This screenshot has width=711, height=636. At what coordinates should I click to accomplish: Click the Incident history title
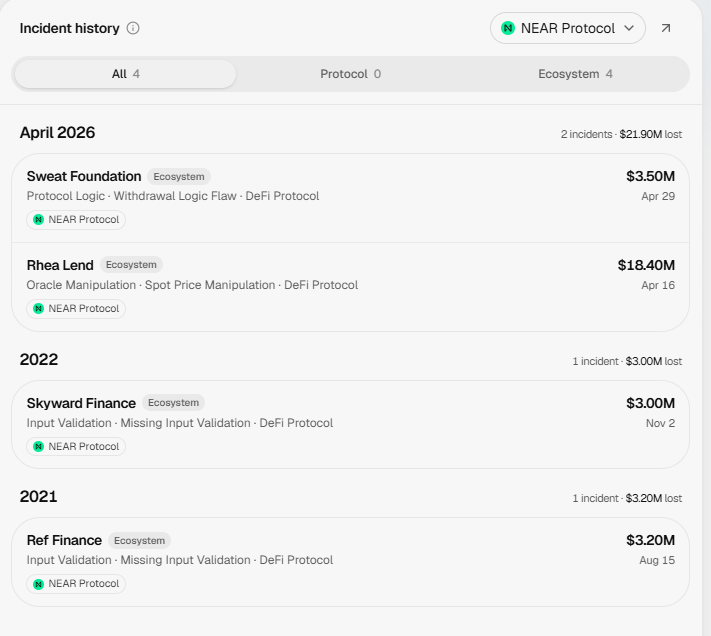[x=69, y=28]
